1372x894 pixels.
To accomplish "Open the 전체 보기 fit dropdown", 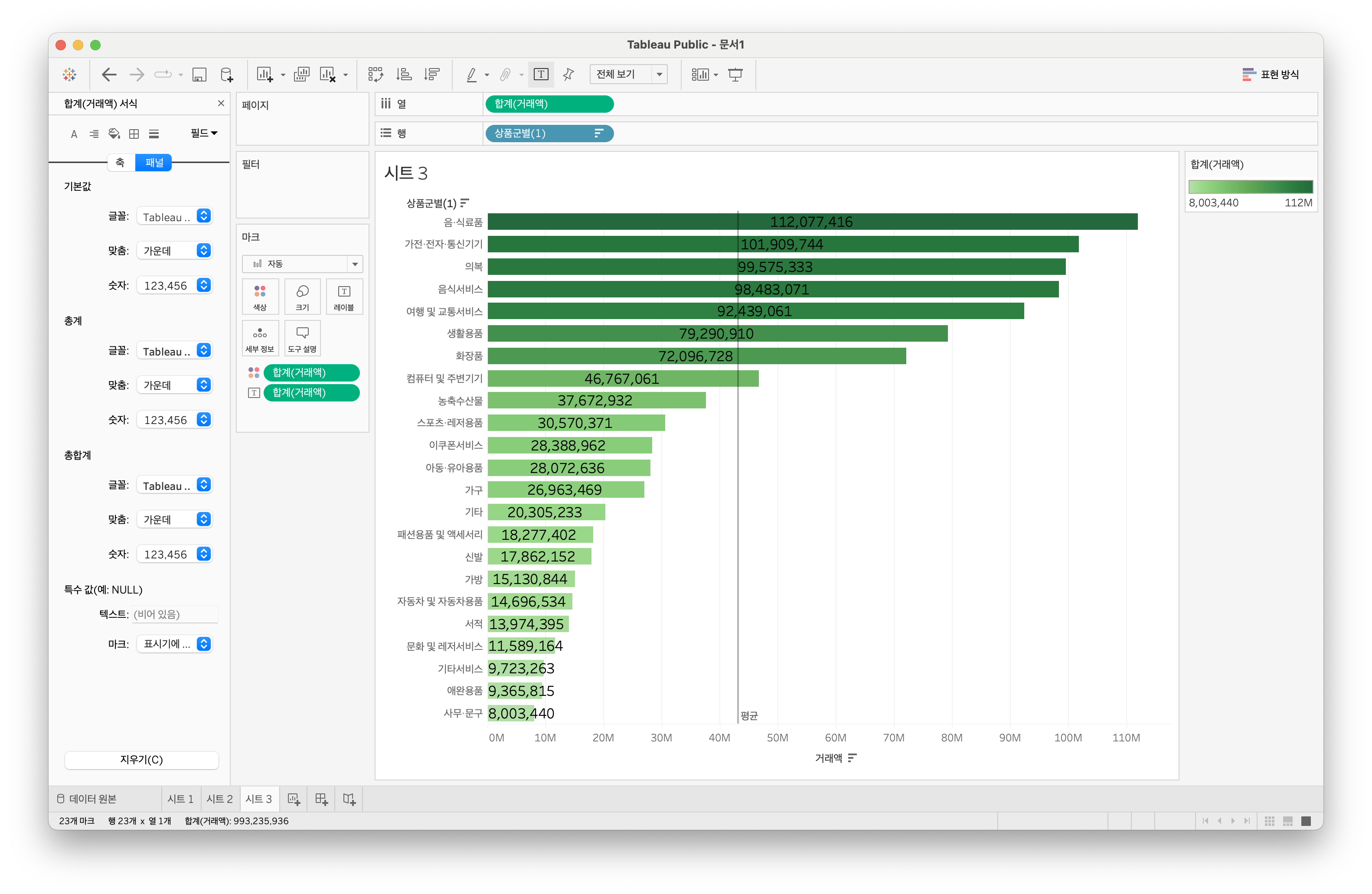I will coord(628,75).
